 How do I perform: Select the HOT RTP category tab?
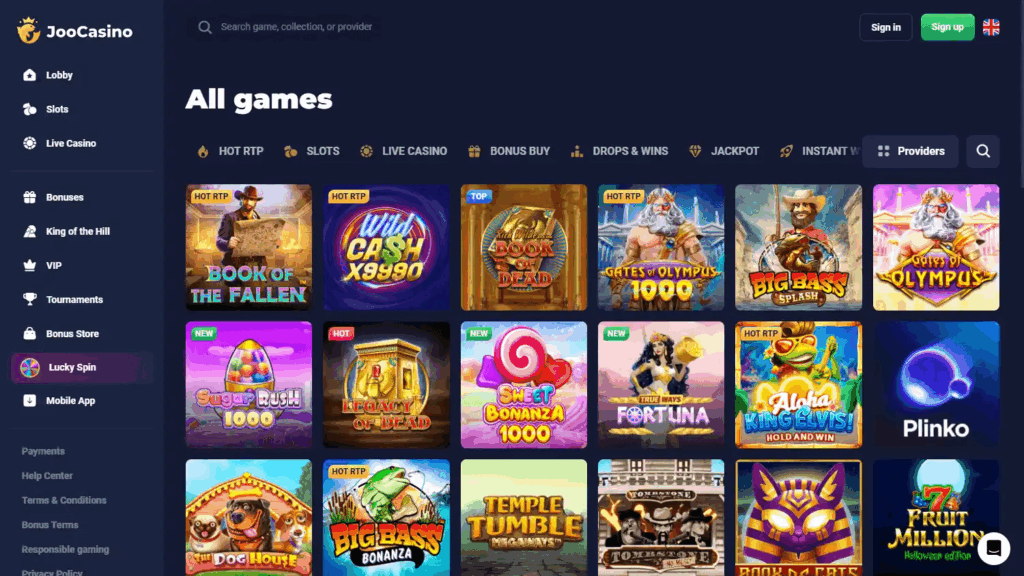(x=231, y=152)
